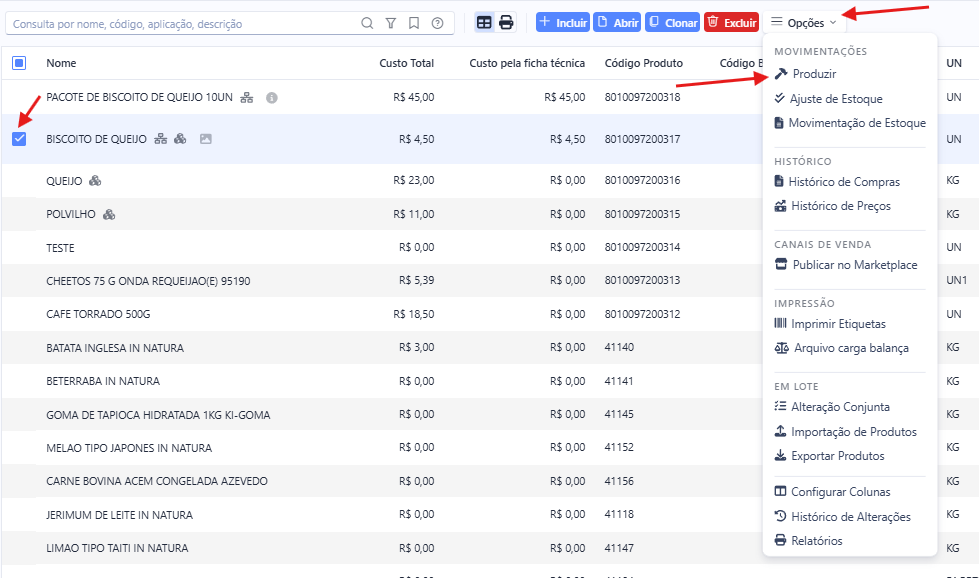This screenshot has width=979, height=578.
Task: Choose Ajuste de Estoque menu entry
Action: (x=829, y=99)
